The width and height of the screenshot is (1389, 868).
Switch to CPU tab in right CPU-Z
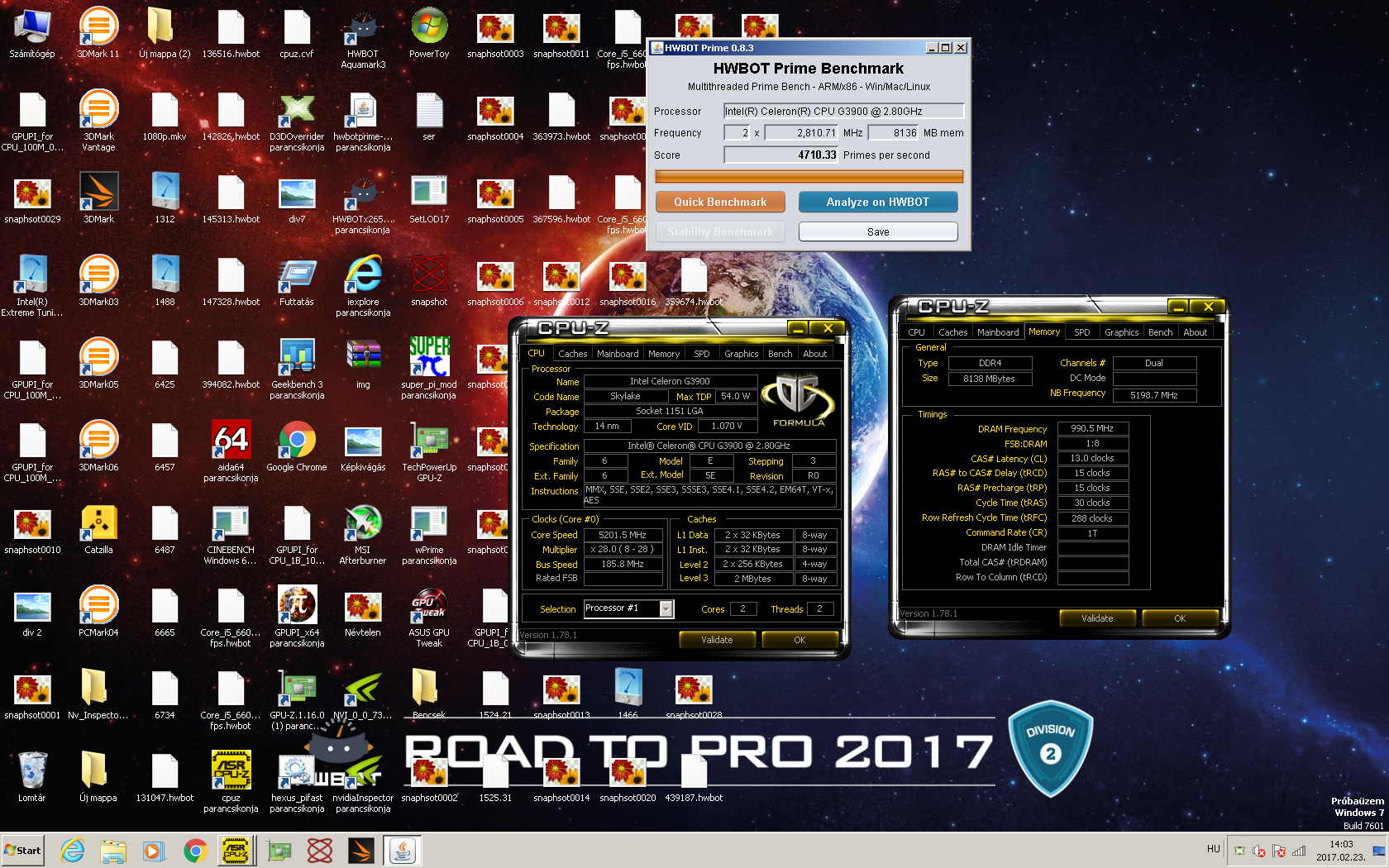(x=916, y=332)
